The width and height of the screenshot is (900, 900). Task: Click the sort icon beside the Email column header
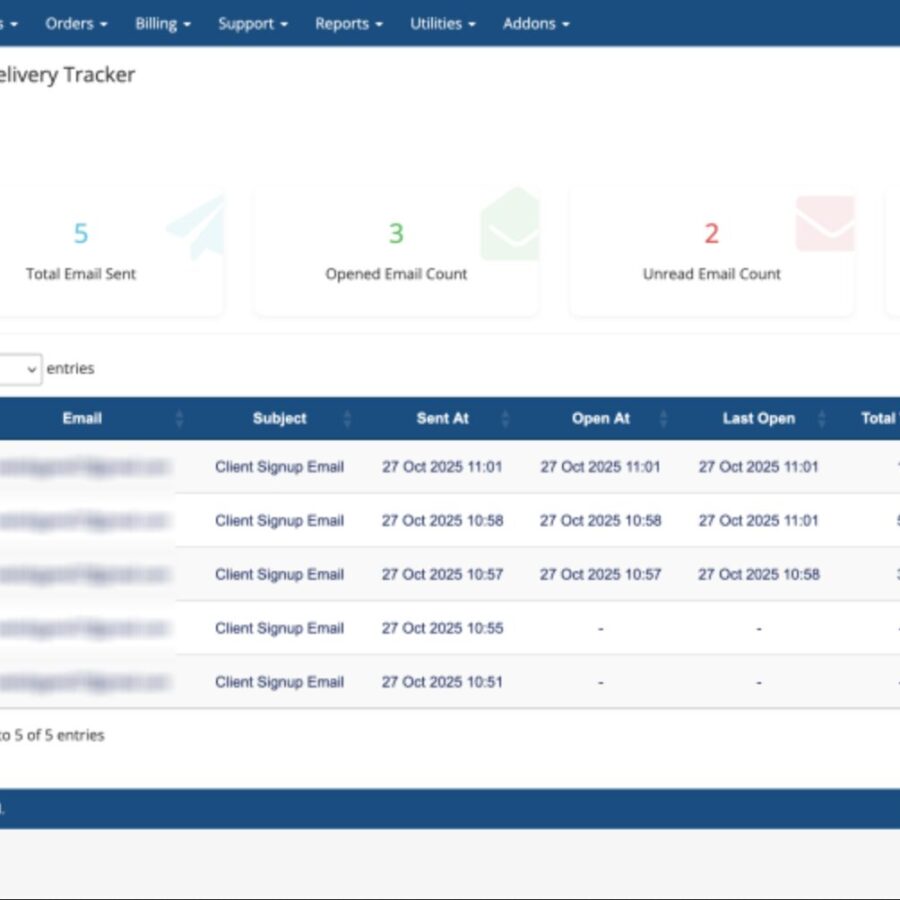tap(180, 419)
